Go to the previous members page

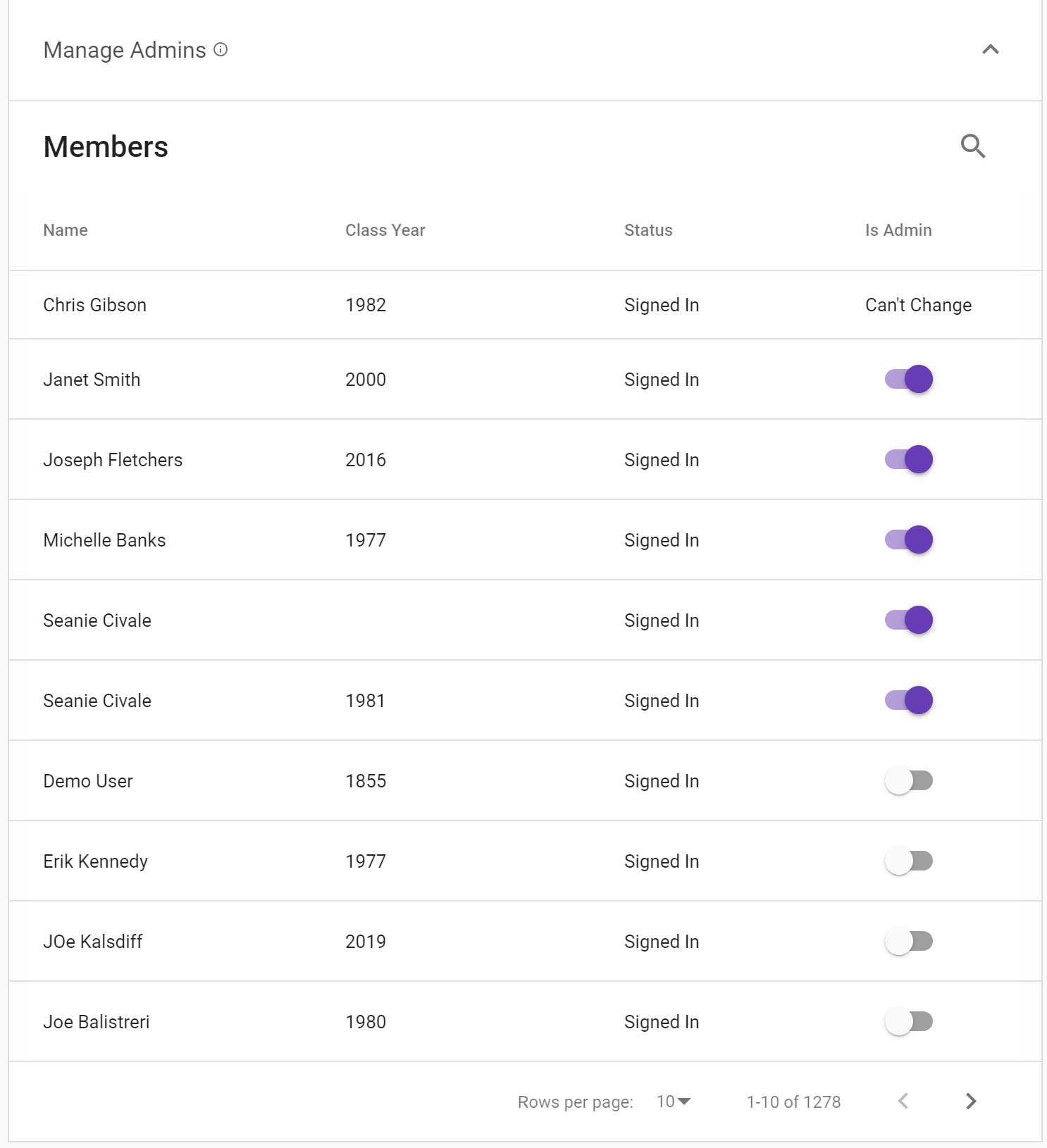903,1101
